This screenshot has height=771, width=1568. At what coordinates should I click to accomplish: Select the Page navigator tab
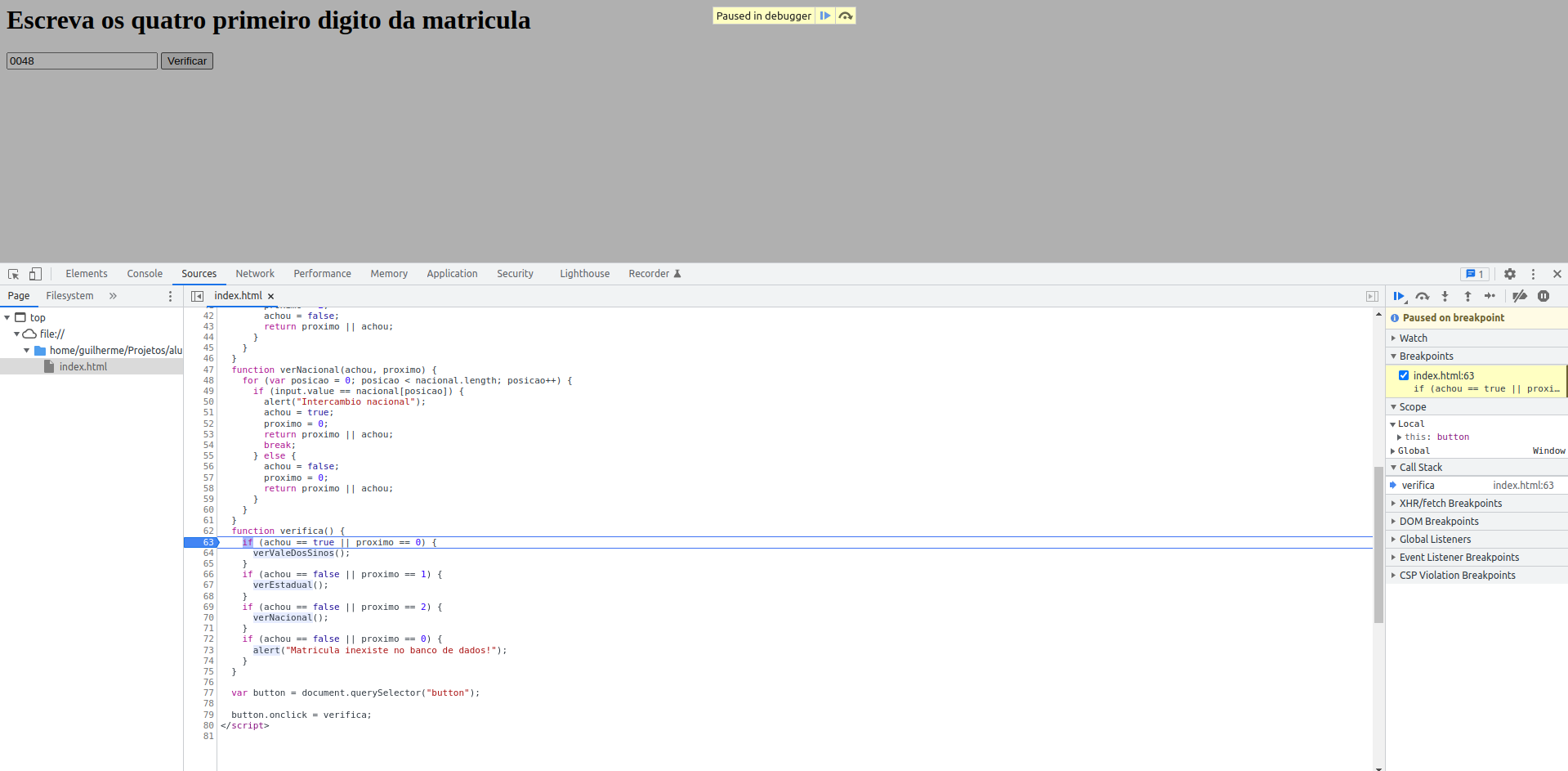point(19,296)
